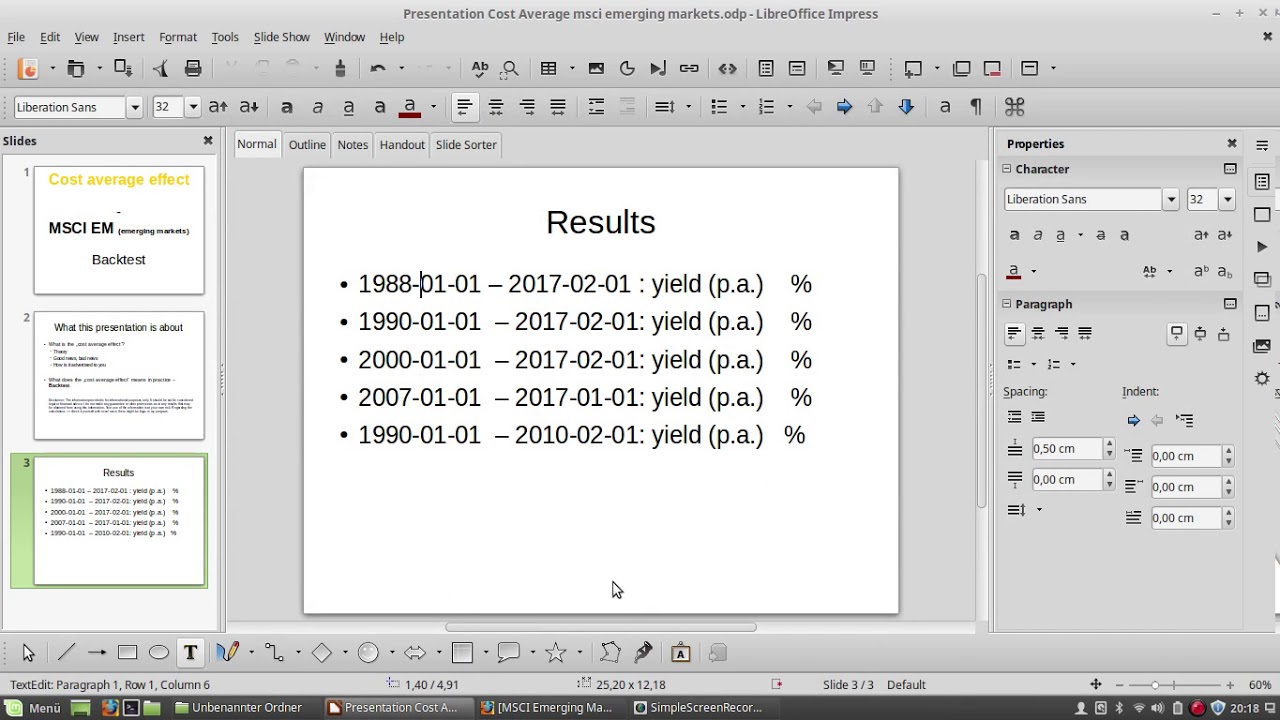Switch to the Outline view tab
The image size is (1280, 720).
tap(307, 145)
